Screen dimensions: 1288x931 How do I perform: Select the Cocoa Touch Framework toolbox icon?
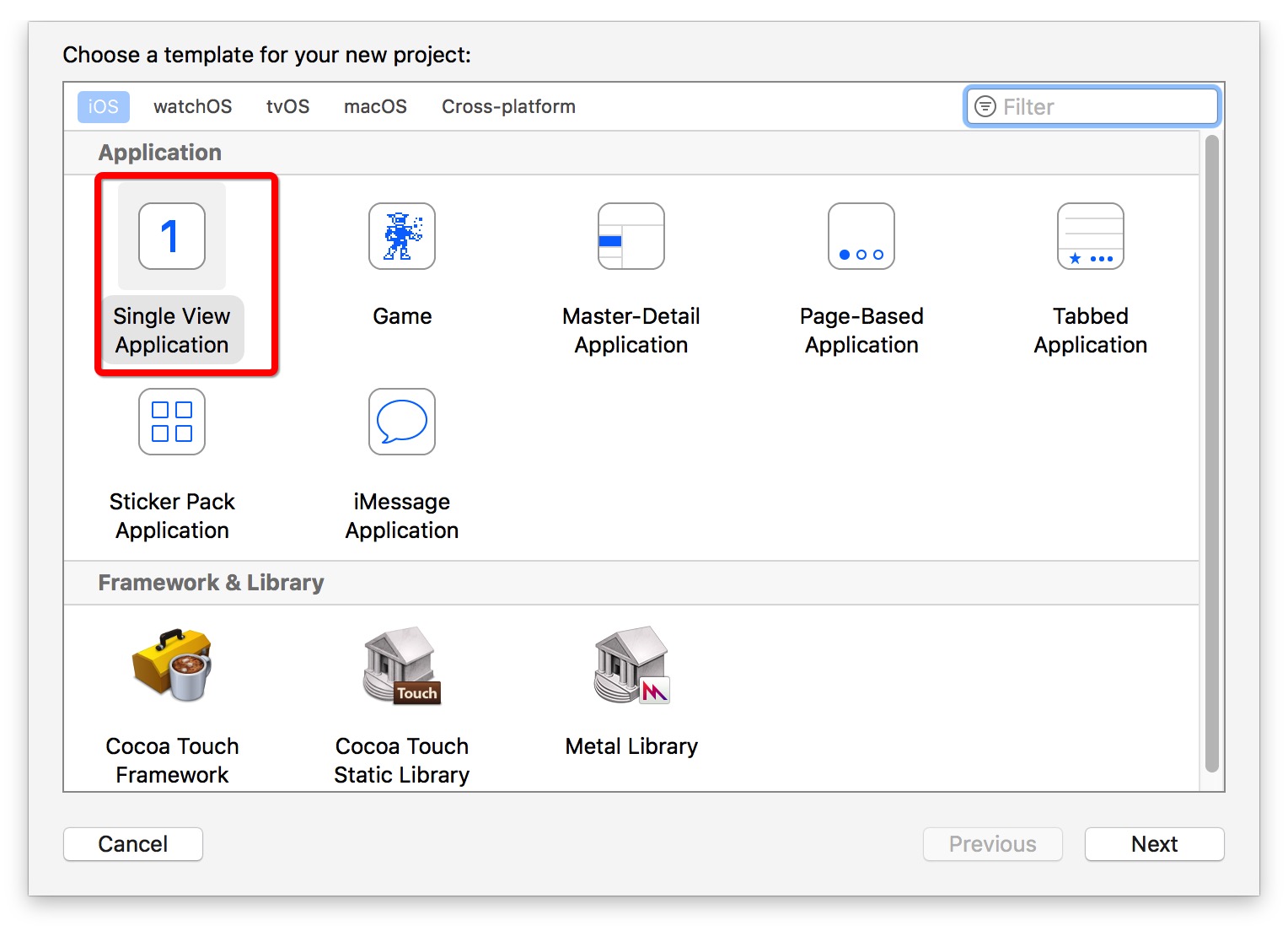tap(172, 665)
